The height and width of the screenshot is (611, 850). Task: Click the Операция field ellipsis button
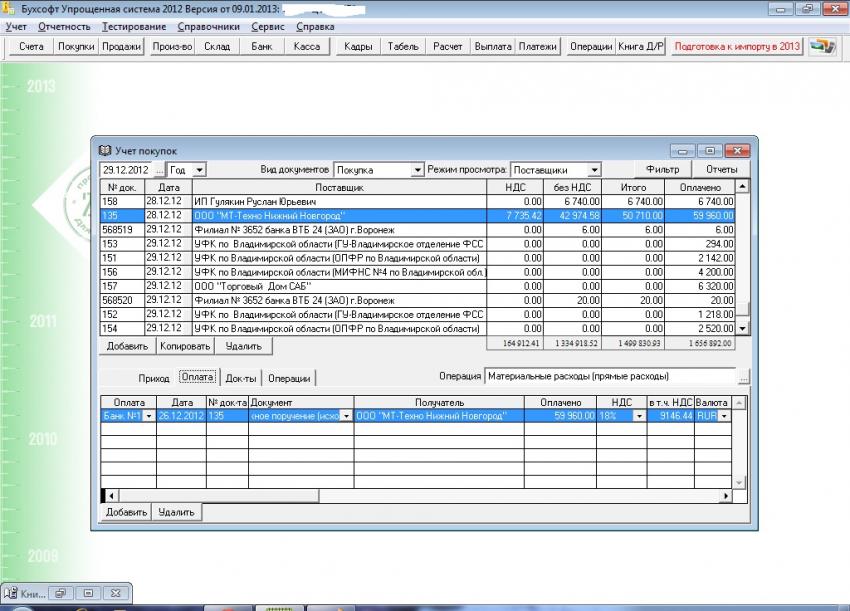point(743,377)
